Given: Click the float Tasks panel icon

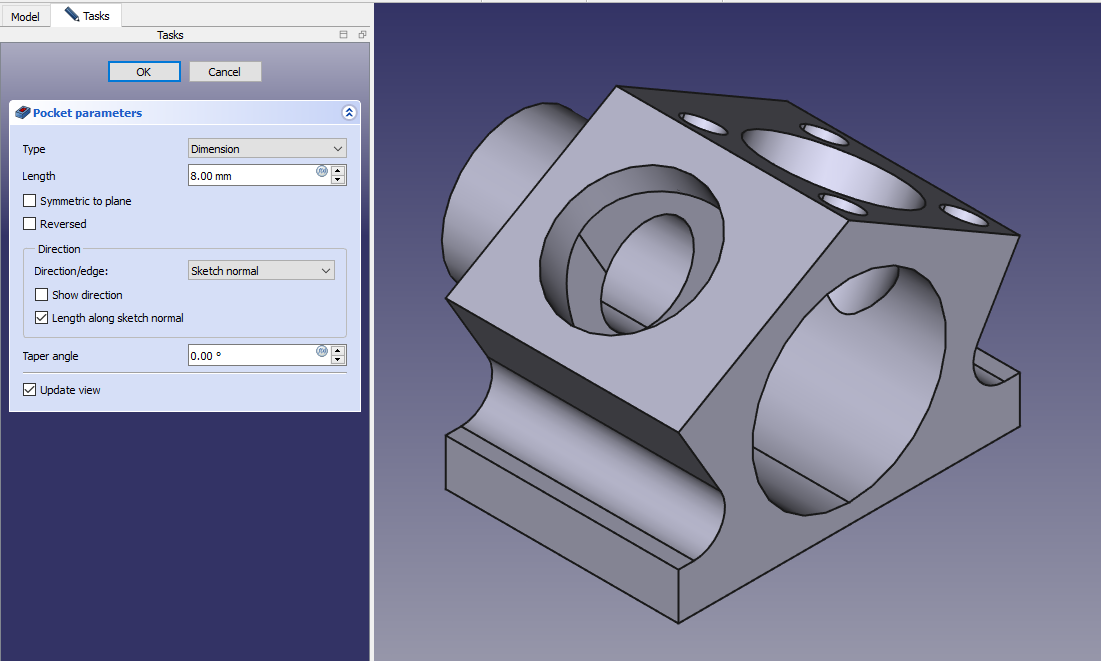Looking at the screenshot, I should coord(362,35).
